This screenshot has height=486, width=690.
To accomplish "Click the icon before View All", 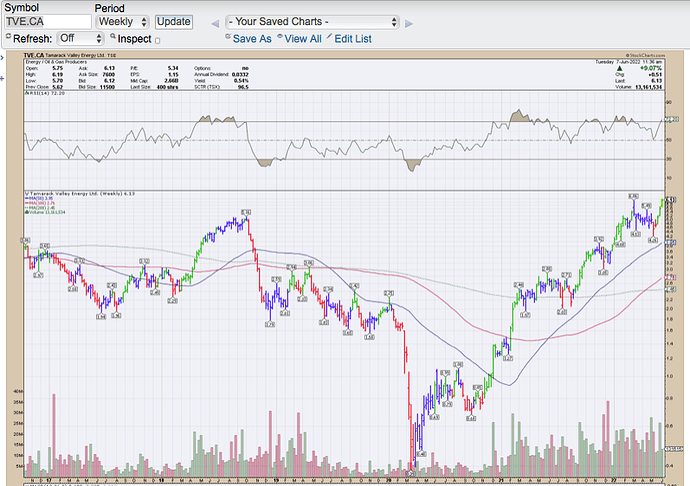I will pos(280,36).
